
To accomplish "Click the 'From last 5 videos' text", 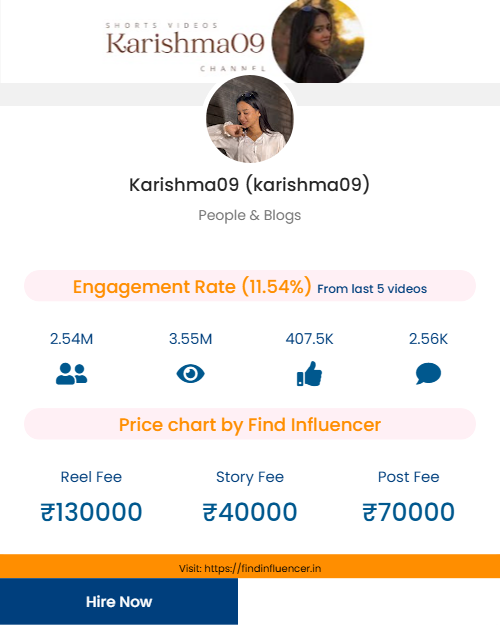I will [372, 289].
